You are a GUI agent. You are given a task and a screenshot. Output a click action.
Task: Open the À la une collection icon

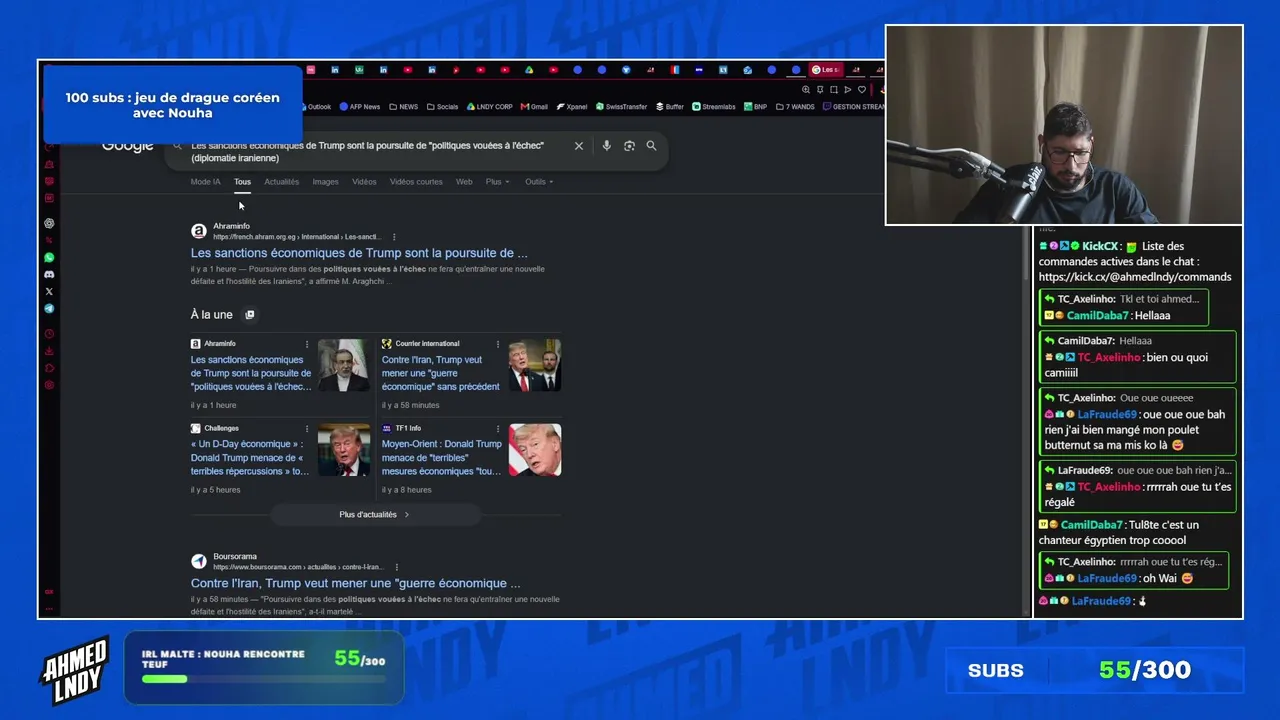click(250, 315)
